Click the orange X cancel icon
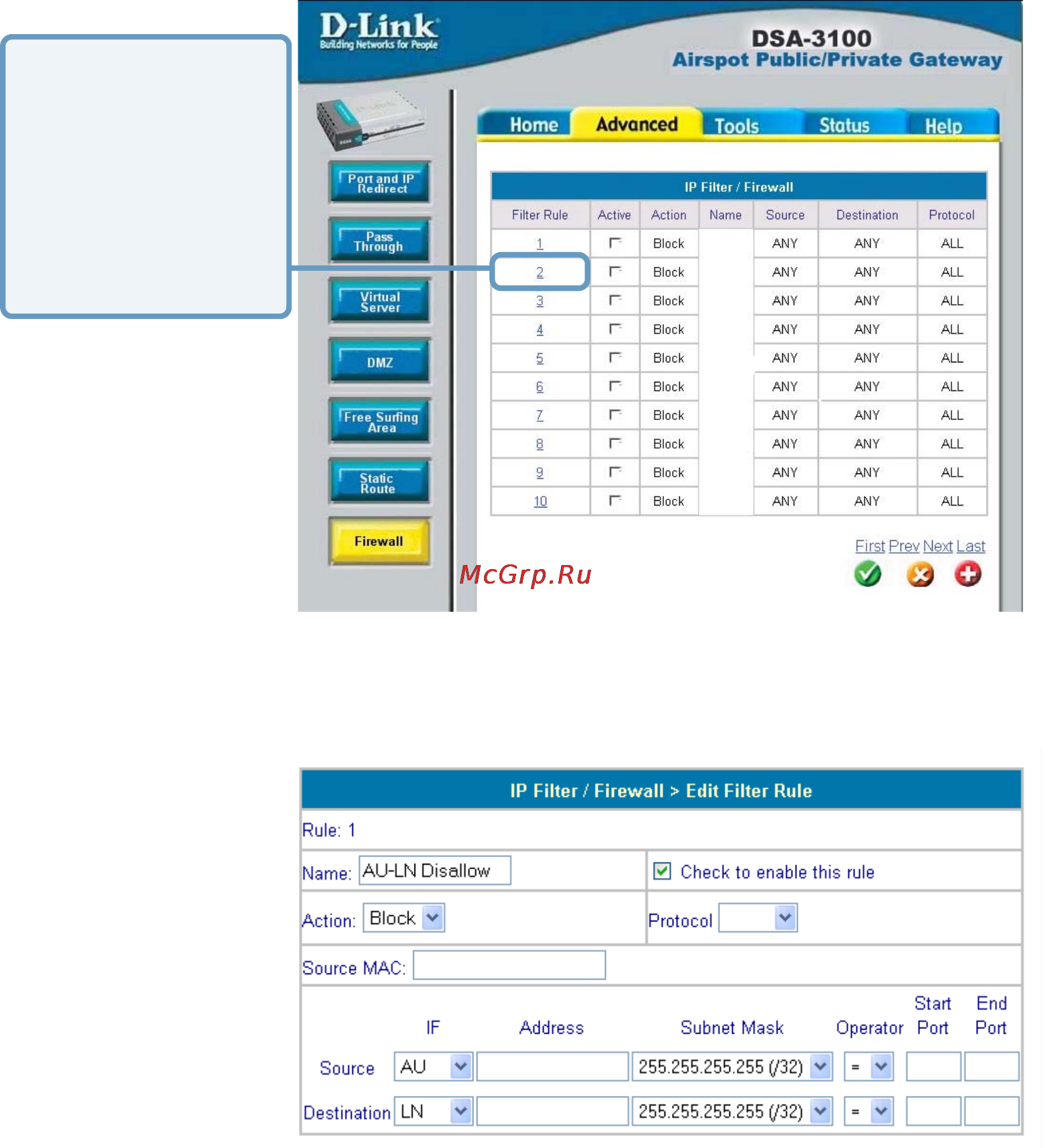Image resolution: width=1043 pixels, height=1148 pixels. (x=920, y=574)
